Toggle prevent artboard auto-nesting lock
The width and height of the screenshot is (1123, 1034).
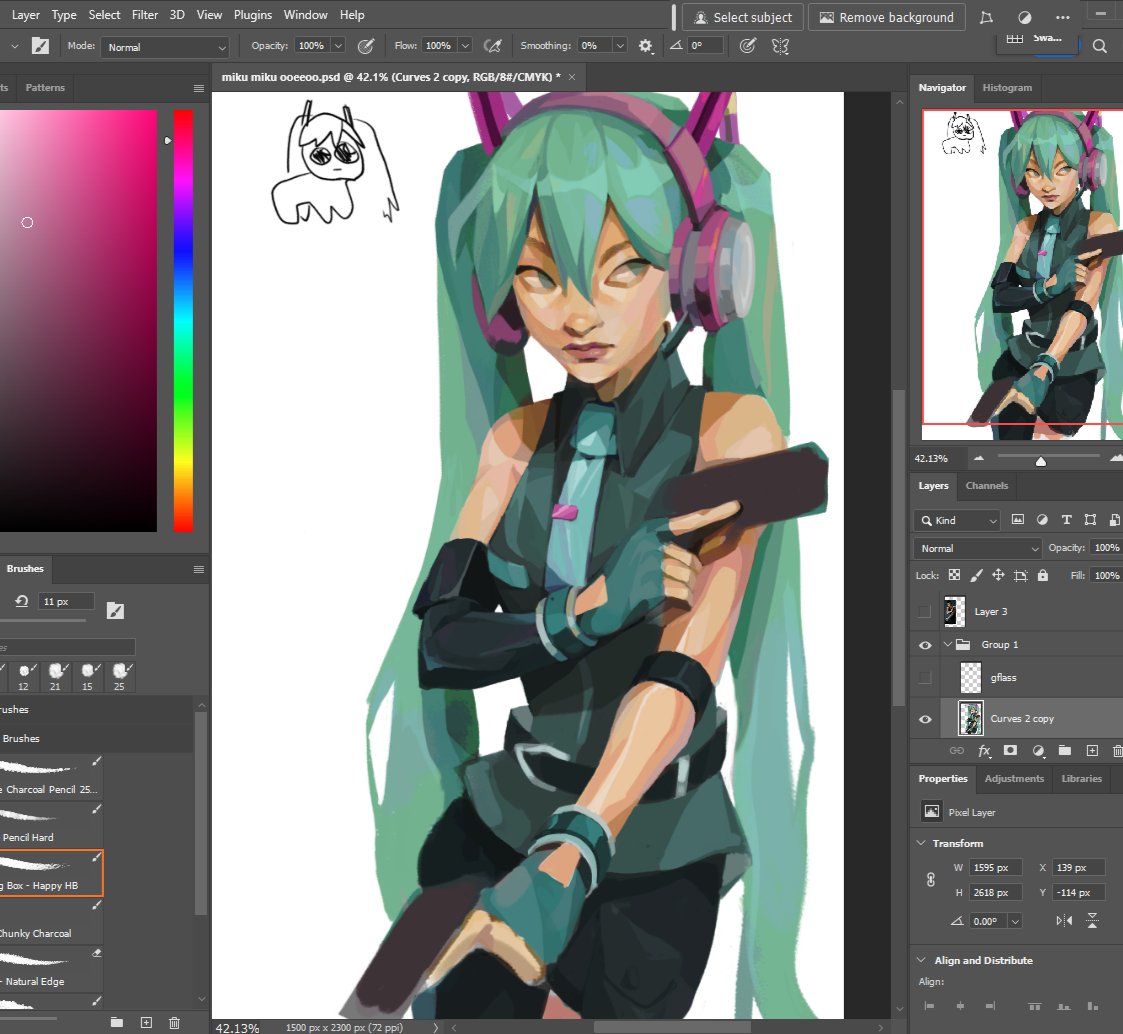(1021, 575)
